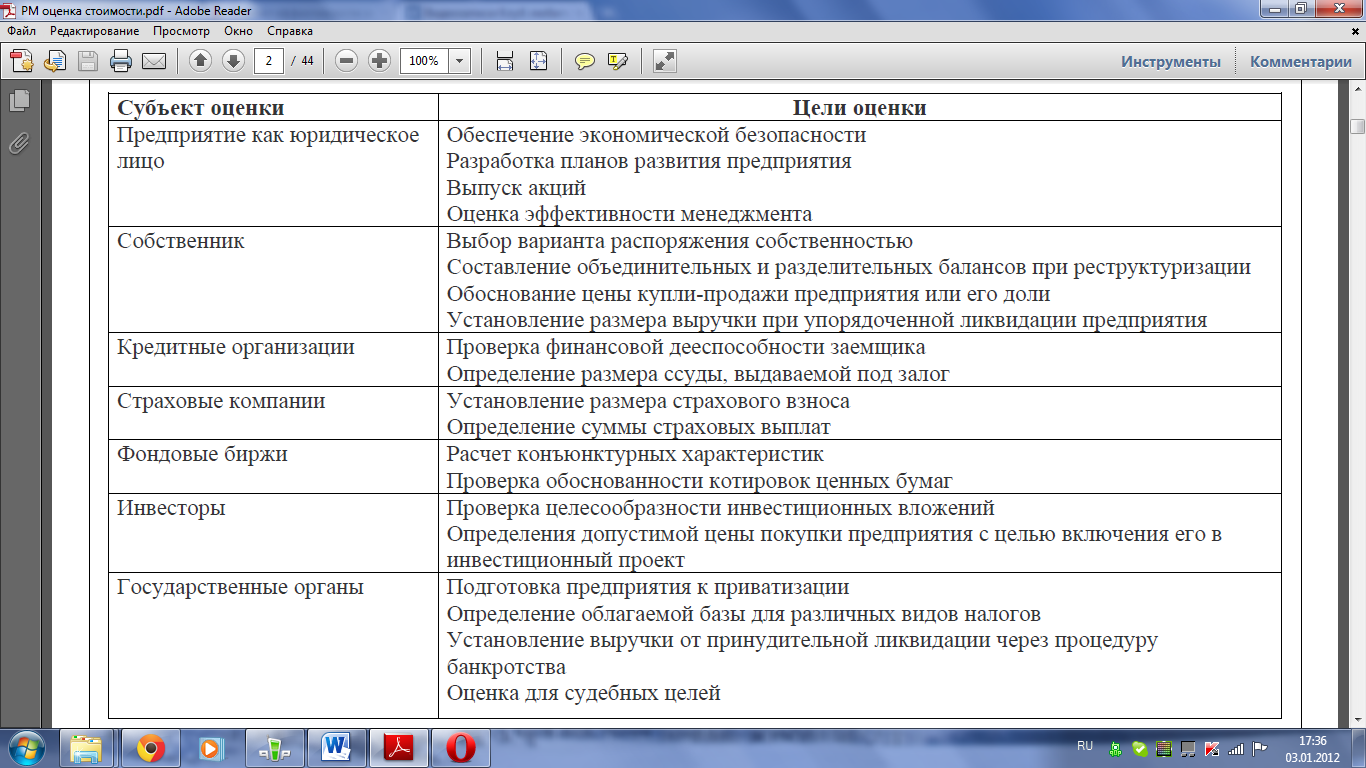Viewport: 1366px width, 768px height.
Task: Click the line 'Оценка для судебных целей'
Action: 583,693
